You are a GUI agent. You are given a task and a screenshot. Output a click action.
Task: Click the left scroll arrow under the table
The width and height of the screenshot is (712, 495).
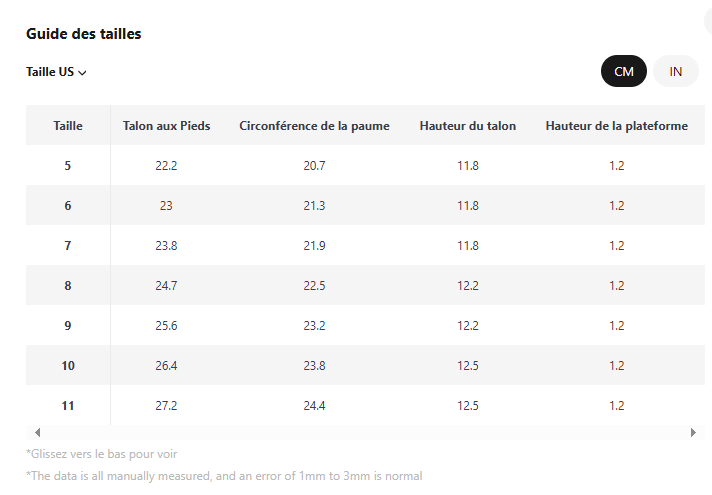[x=38, y=432]
